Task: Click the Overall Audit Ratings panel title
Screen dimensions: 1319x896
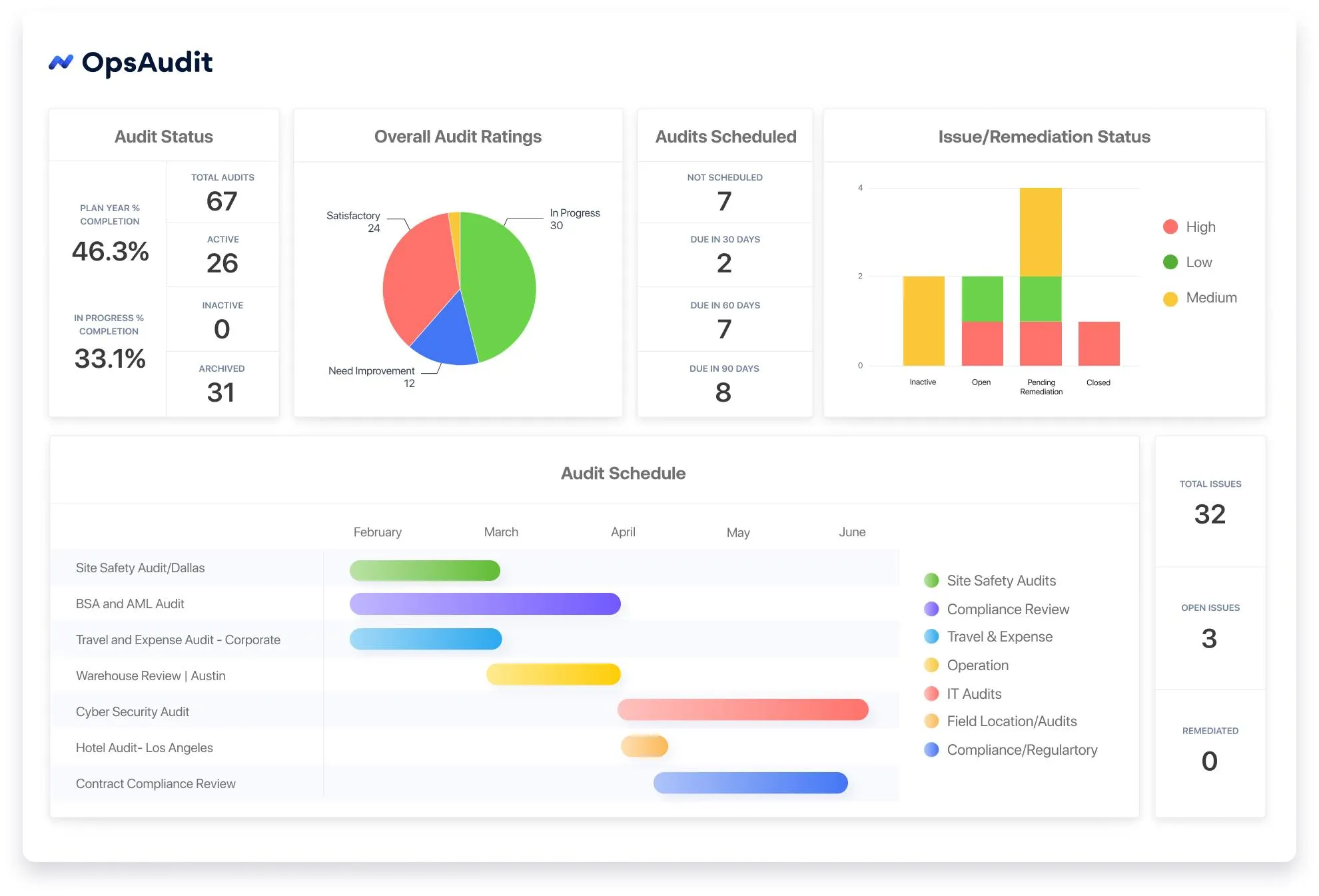Action: pos(458,137)
